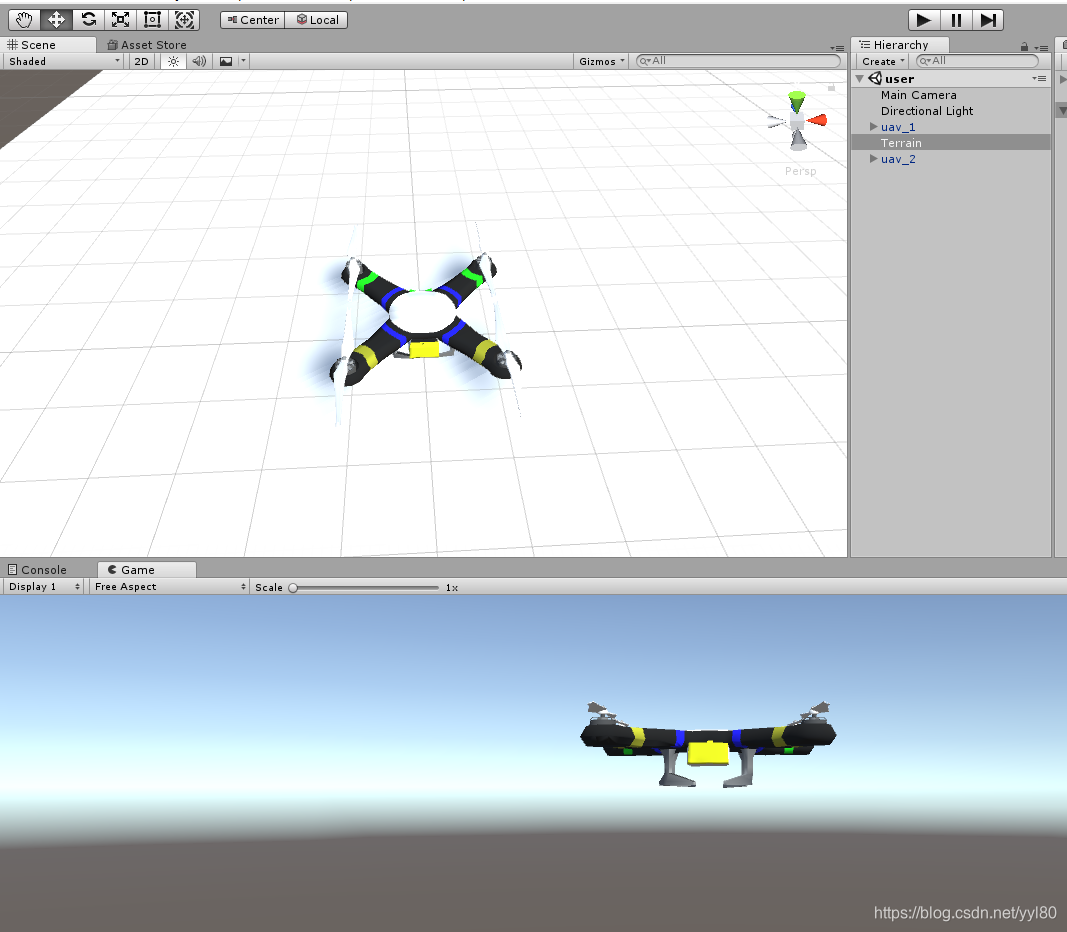Select the Hand tool
This screenshot has width=1067, height=932.
24,20
